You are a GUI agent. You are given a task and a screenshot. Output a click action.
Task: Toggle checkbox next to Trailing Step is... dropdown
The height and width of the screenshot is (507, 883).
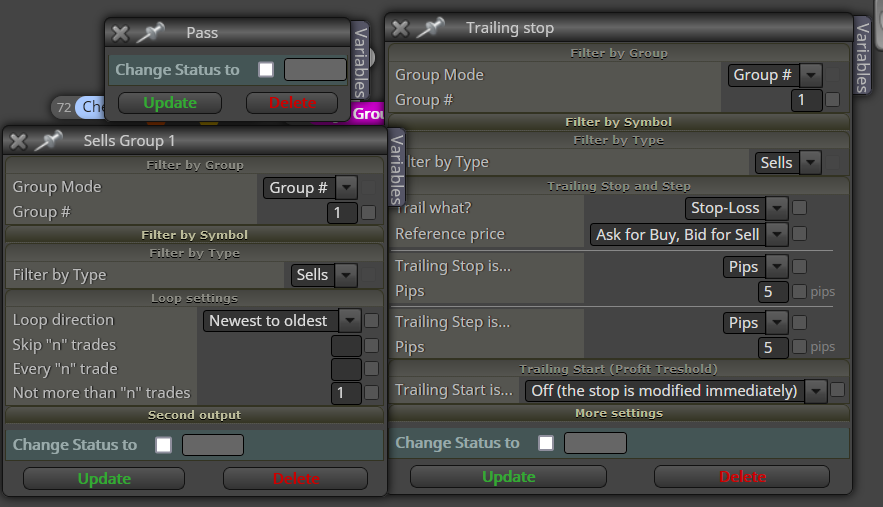click(799, 322)
